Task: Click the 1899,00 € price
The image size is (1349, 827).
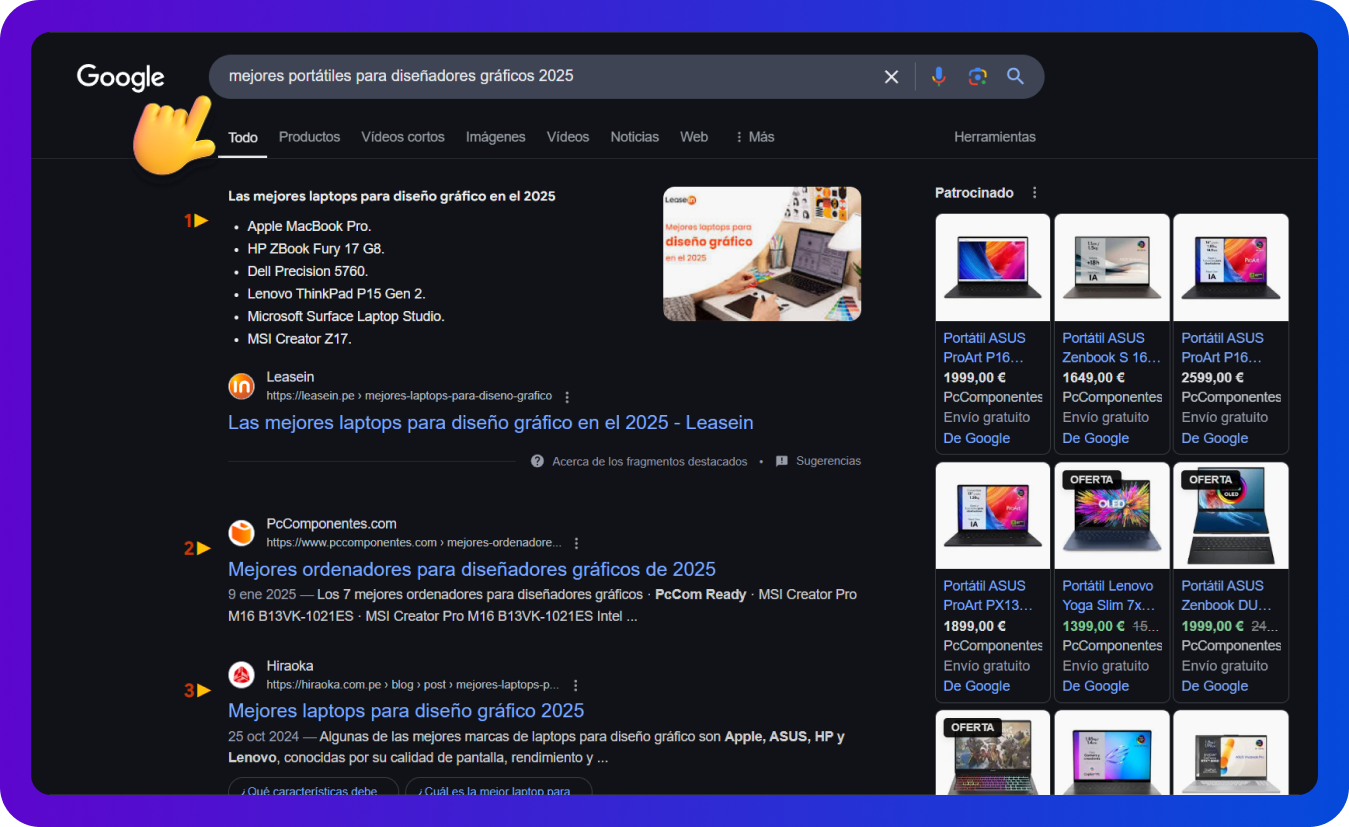Action: click(x=974, y=626)
